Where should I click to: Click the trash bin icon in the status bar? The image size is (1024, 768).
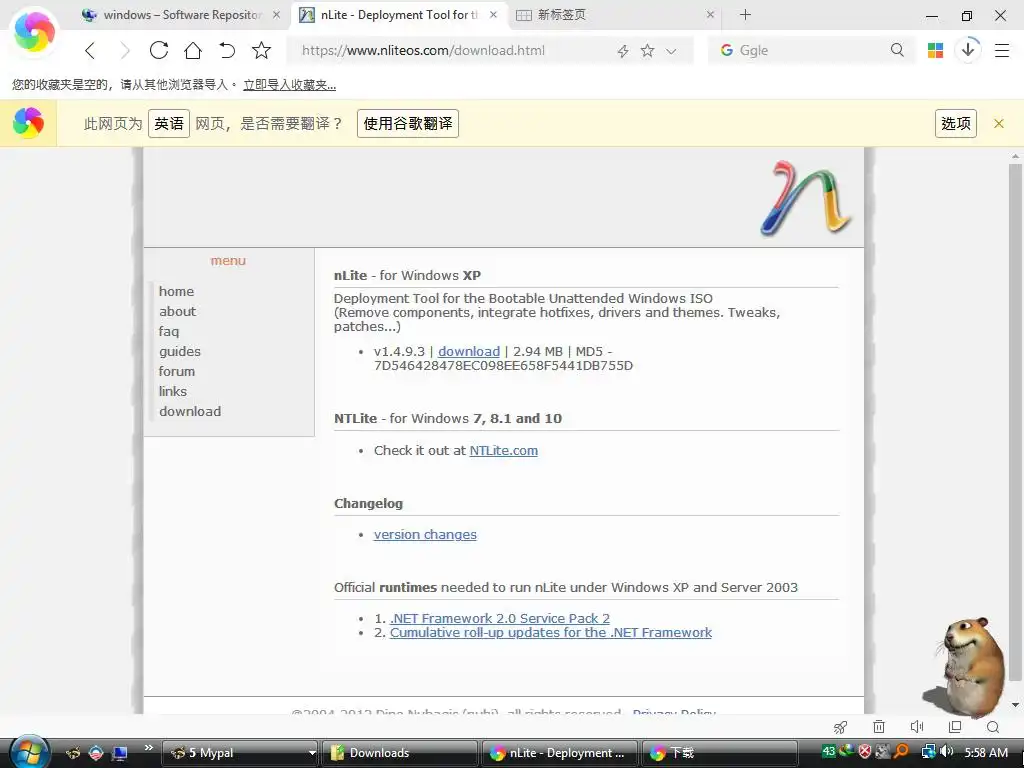tap(879, 727)
